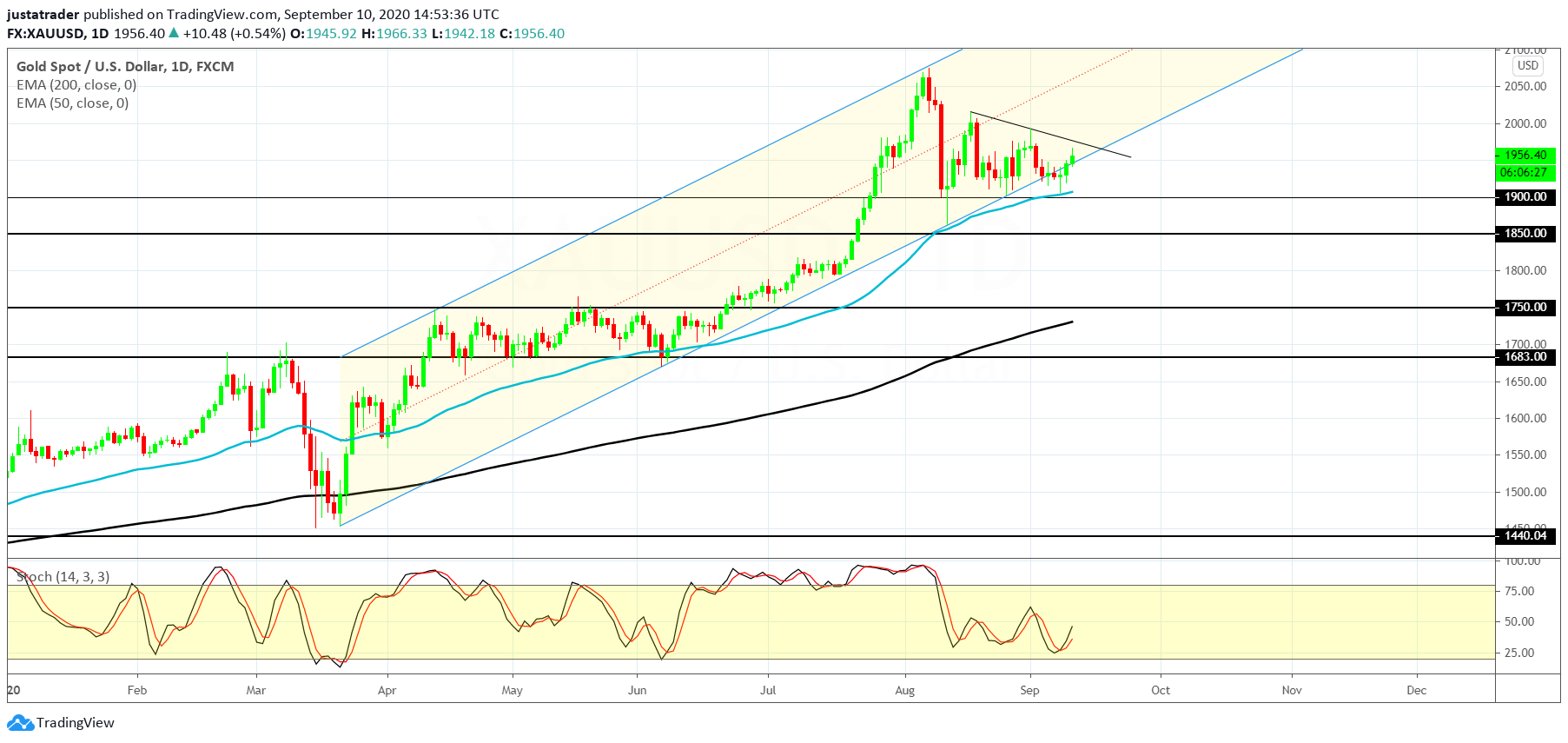Select the FX:XAUUSD symbol in header
This screenshot has height=743, width=1568.
pyautogui.click(x=45, y=34)
